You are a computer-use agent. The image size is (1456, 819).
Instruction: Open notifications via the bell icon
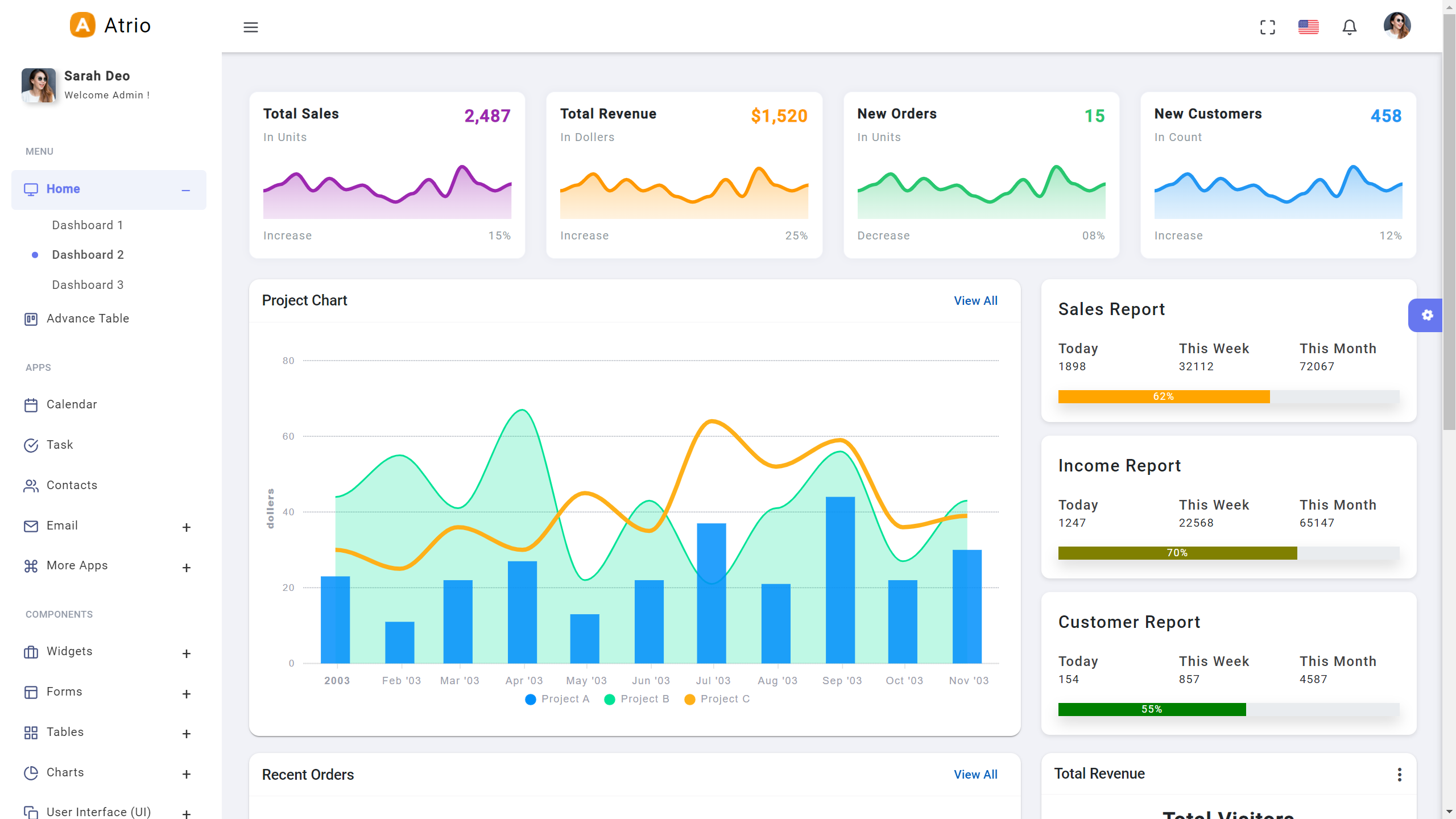coord(1350,27)
